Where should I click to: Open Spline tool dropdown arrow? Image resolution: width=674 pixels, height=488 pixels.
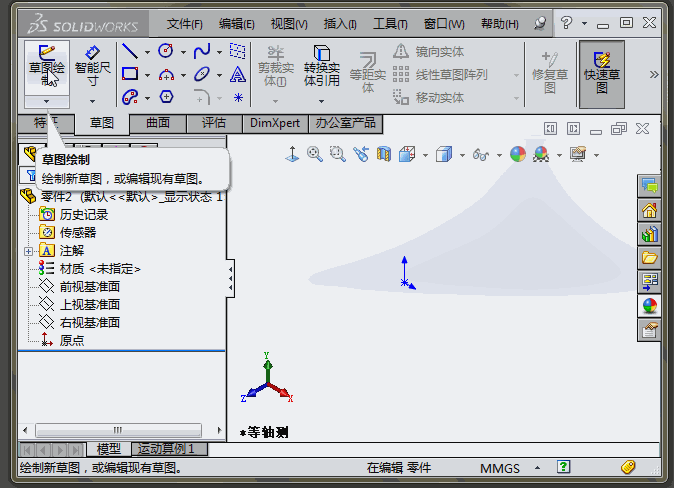220,52
